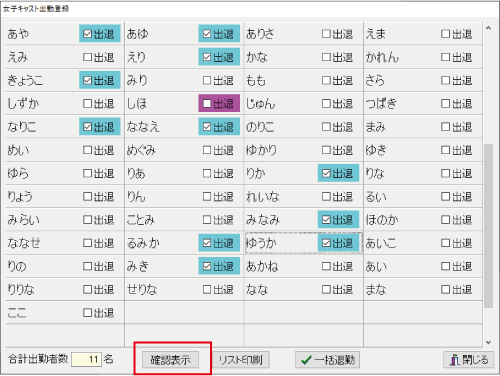Image resolution: width=500 pixels, height=376 pixels.
Task: Uncheck 出退 checkbox for きょうこ
Action: coord(87,80)
